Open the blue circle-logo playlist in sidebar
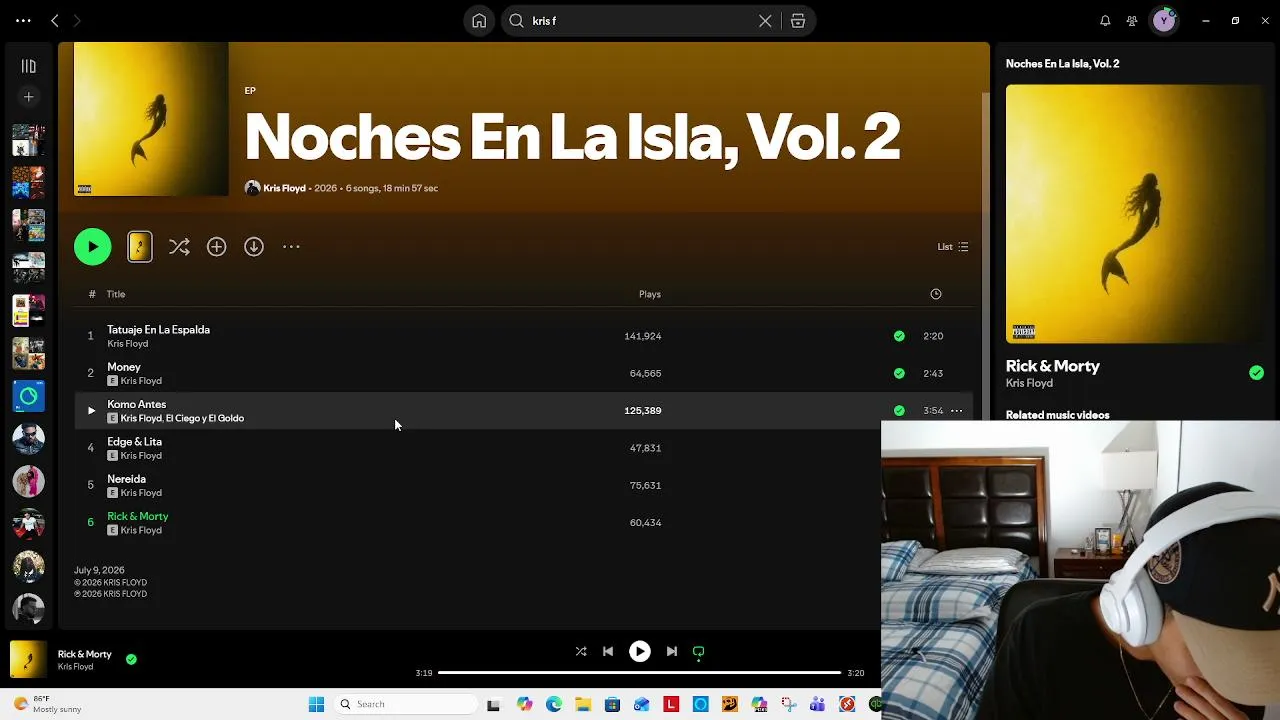Viewport: 1280px width, 720px height. (x=29, y=396)
